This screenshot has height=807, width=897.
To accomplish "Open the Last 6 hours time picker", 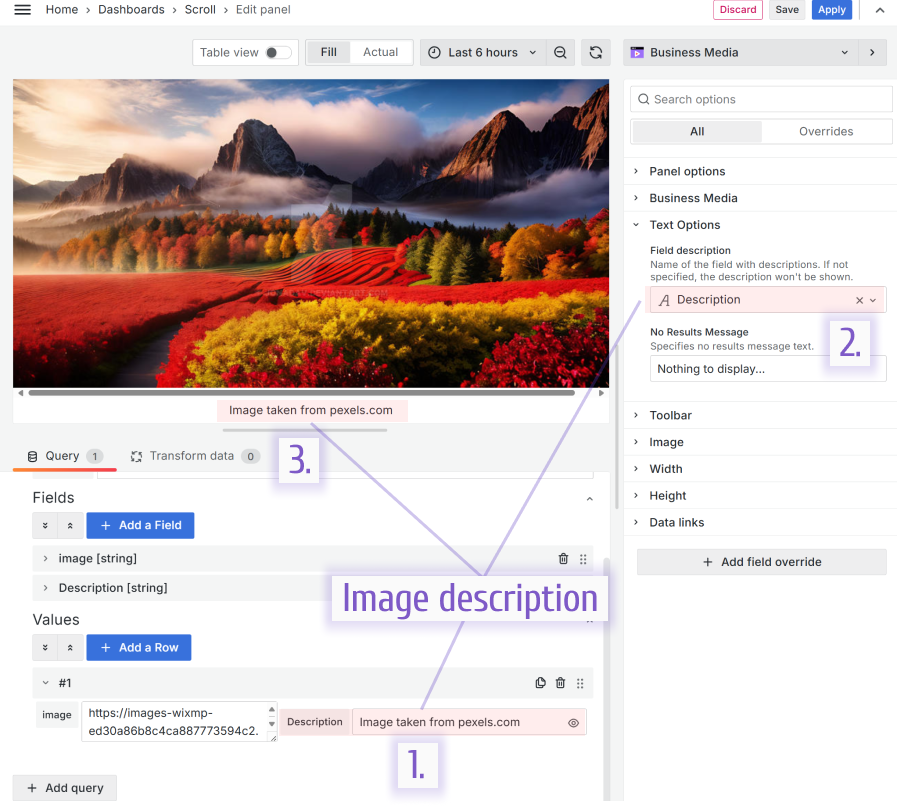I will 482,53.
